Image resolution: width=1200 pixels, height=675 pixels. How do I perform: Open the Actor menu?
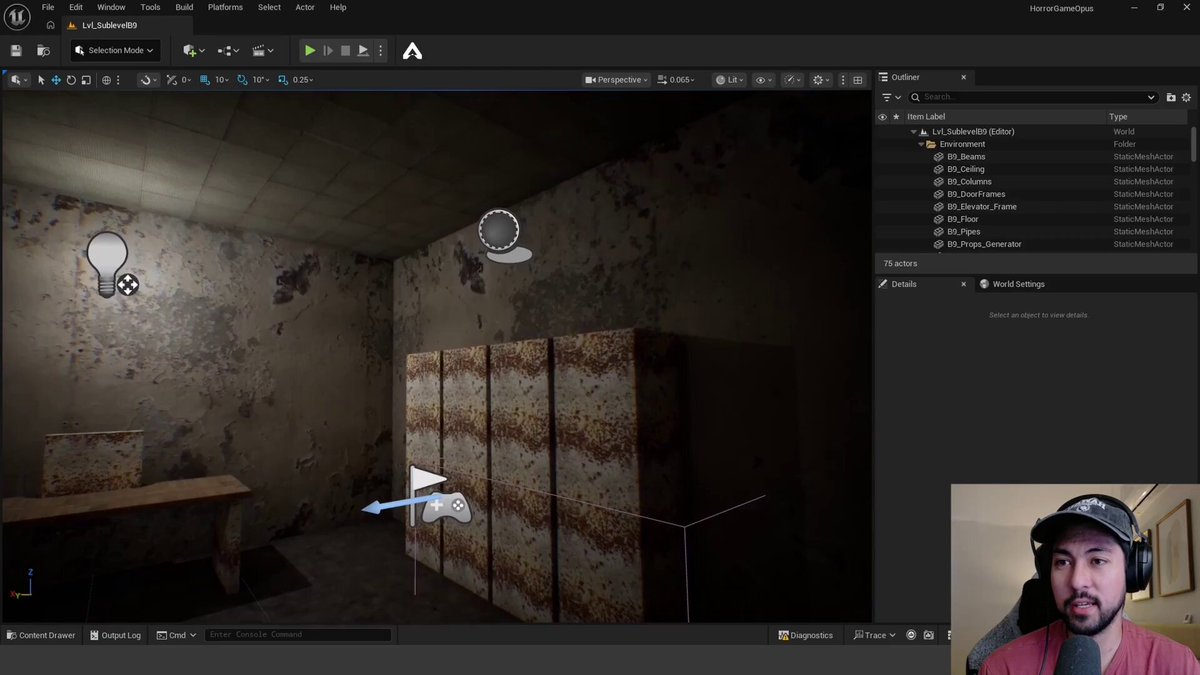305,7
